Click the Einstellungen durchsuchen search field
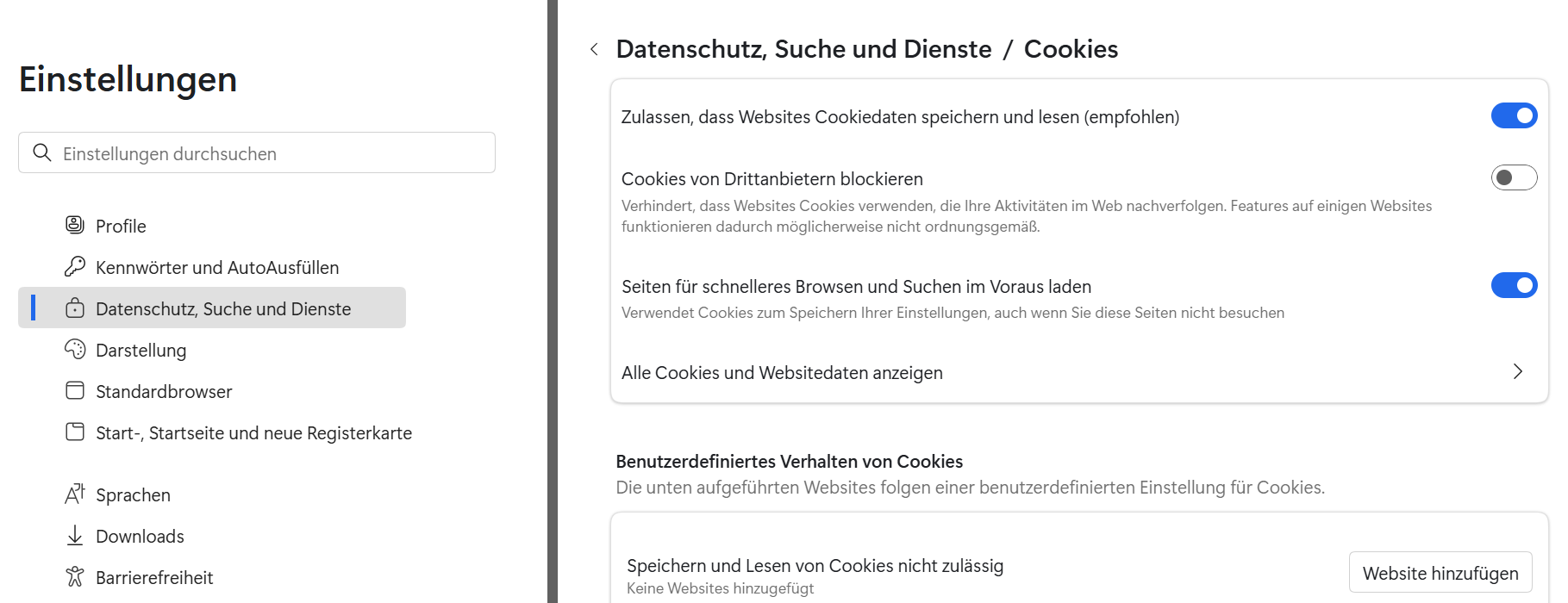This screenshot has width=1568, height=603. pos(267,153)
